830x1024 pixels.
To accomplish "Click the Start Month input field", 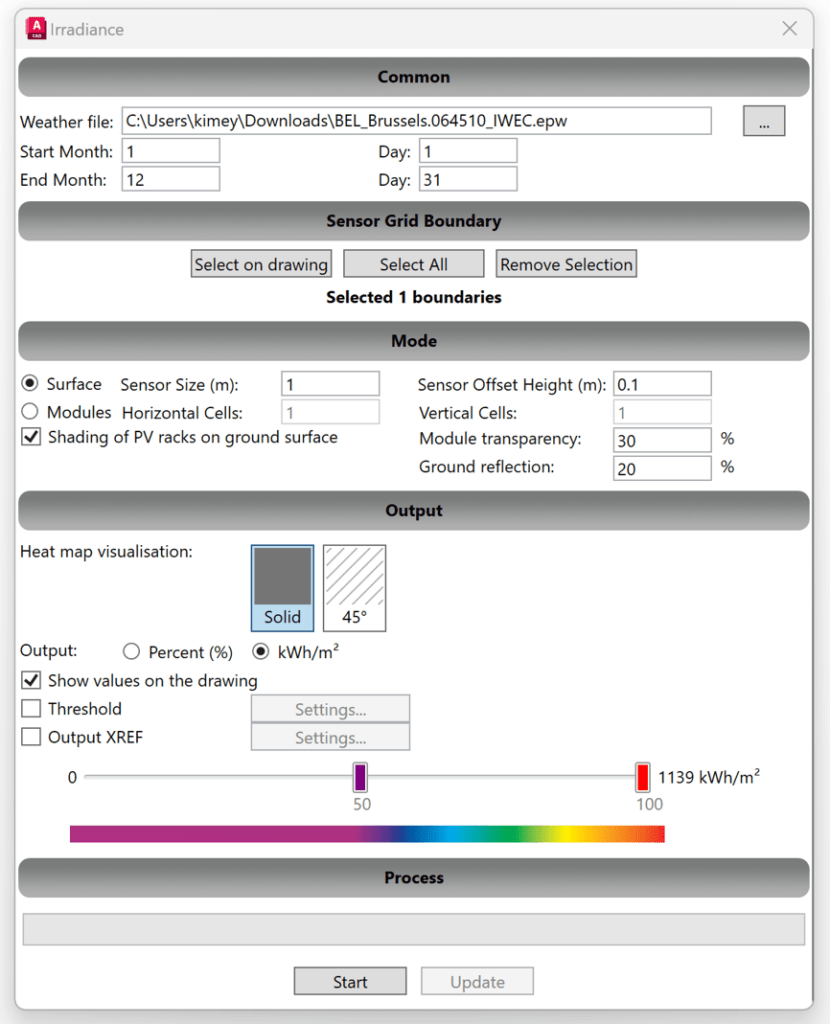I will 170,151.
